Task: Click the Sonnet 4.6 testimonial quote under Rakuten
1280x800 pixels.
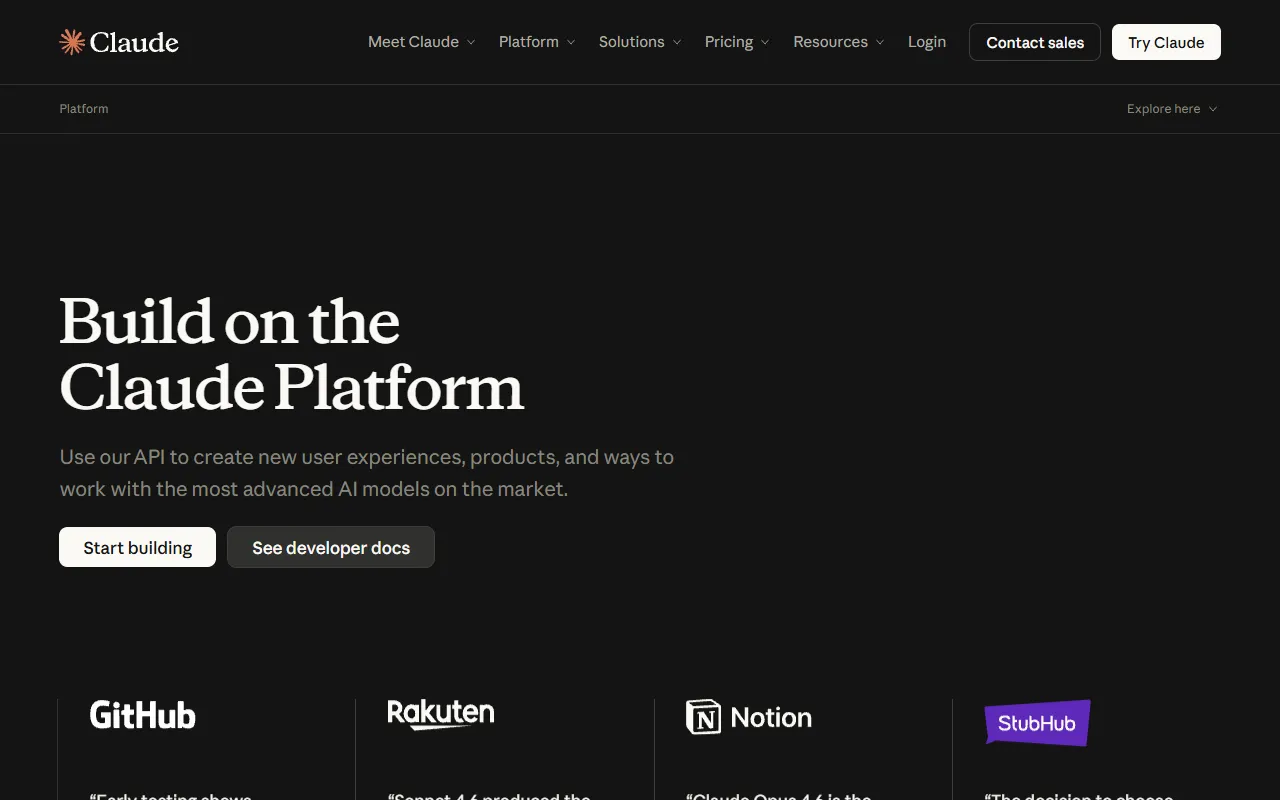Action: point(490,795)
